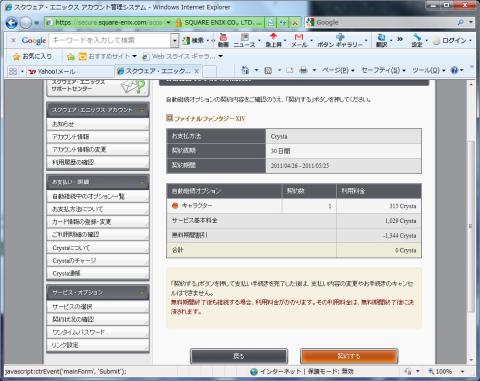The image size is (480, 381).
Task: Select the スクウェア・エニック... browser tab
Action: 158,71
